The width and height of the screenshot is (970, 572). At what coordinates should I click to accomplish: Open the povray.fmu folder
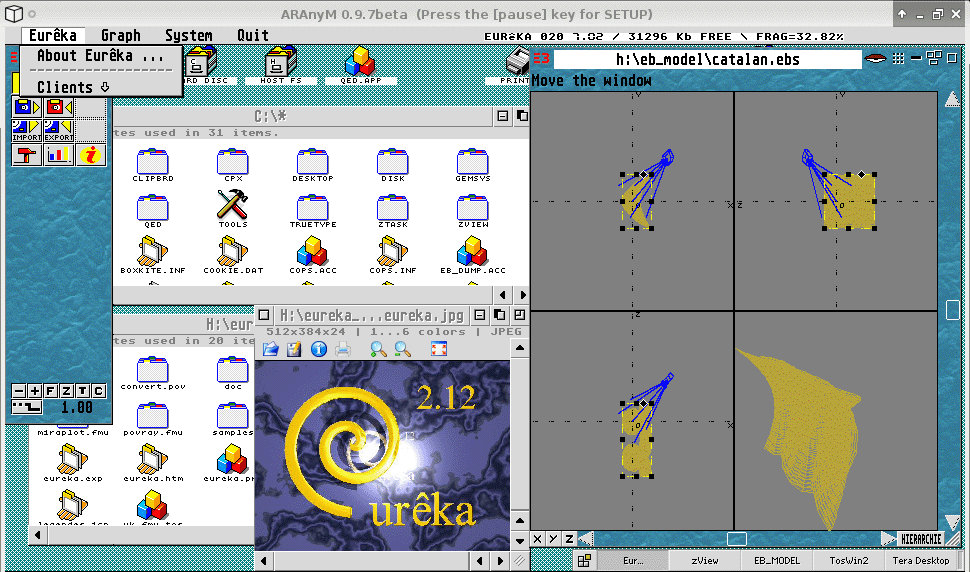[153, 419]
